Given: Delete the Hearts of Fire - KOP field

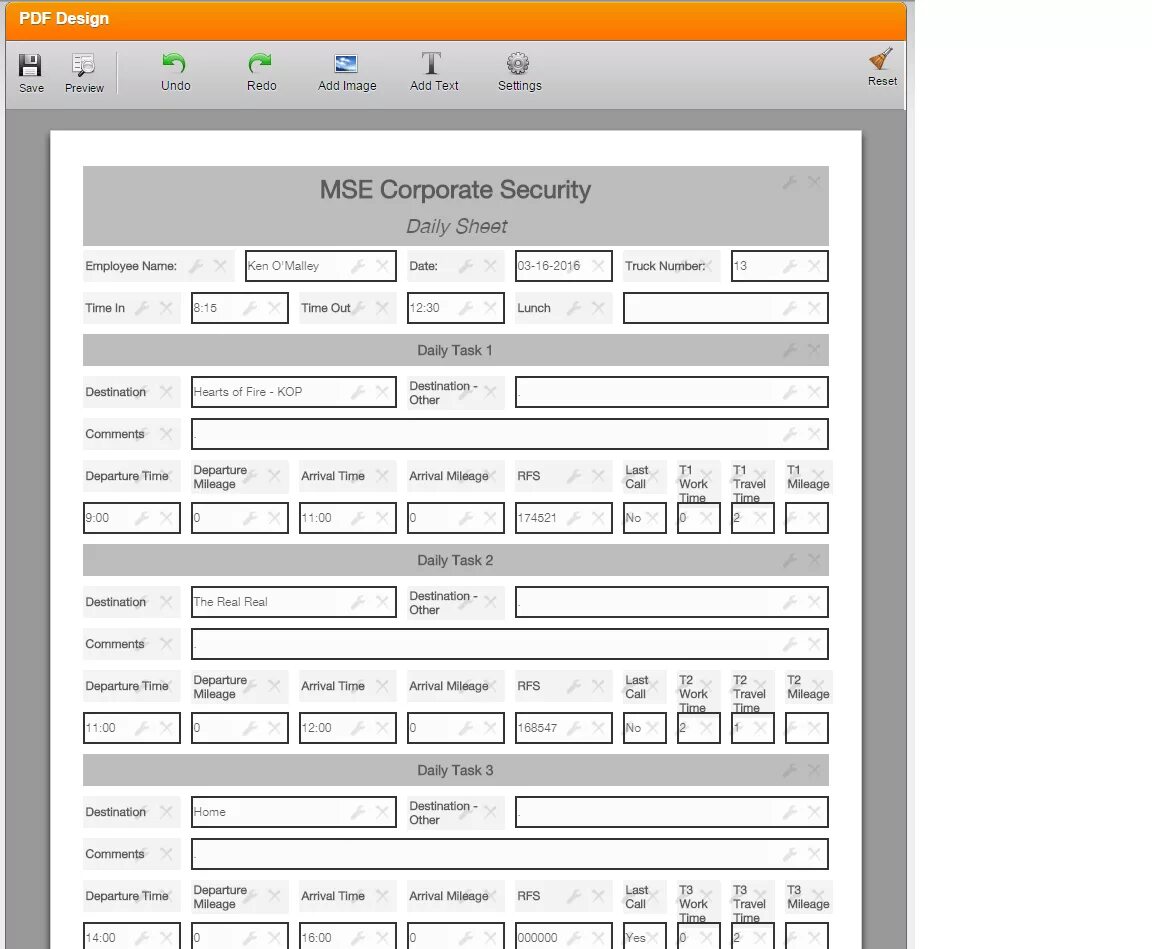Looking at the screenshot, I should [x=383, y=391].
